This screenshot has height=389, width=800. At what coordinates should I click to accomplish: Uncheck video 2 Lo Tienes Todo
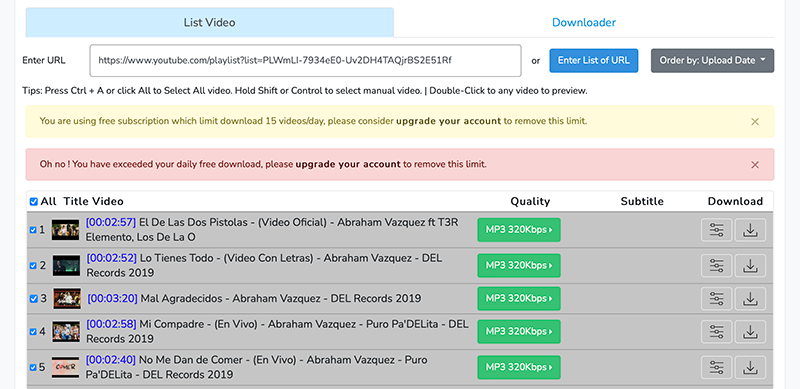pyautogui.click(x=33, y=265)
